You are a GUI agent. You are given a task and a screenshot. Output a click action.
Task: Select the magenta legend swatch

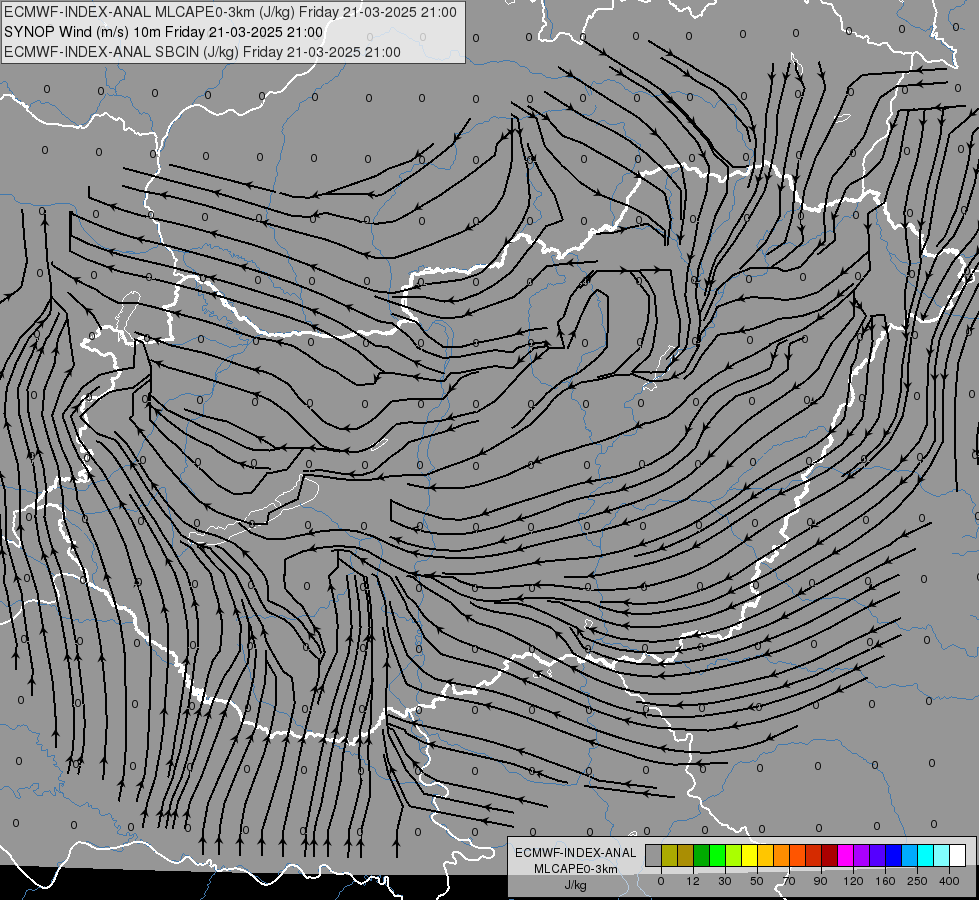845,855
